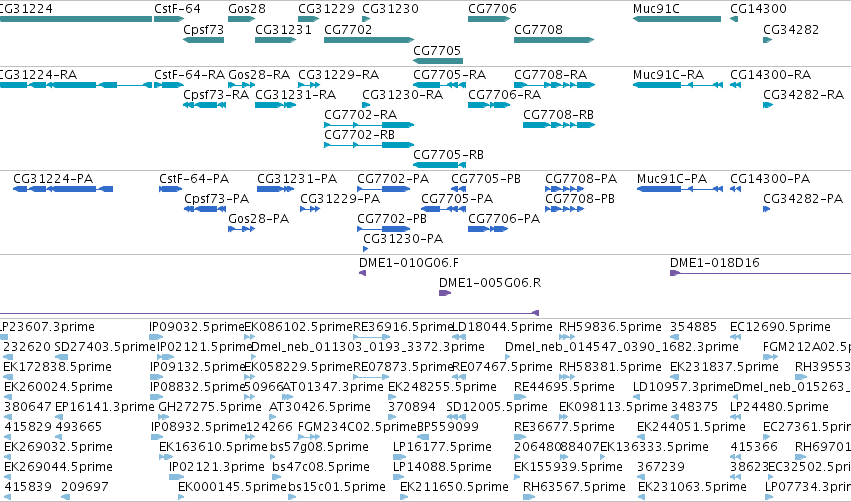
Task: Click the EK231063.5prime EST label
Action: (x=692, y=487)
